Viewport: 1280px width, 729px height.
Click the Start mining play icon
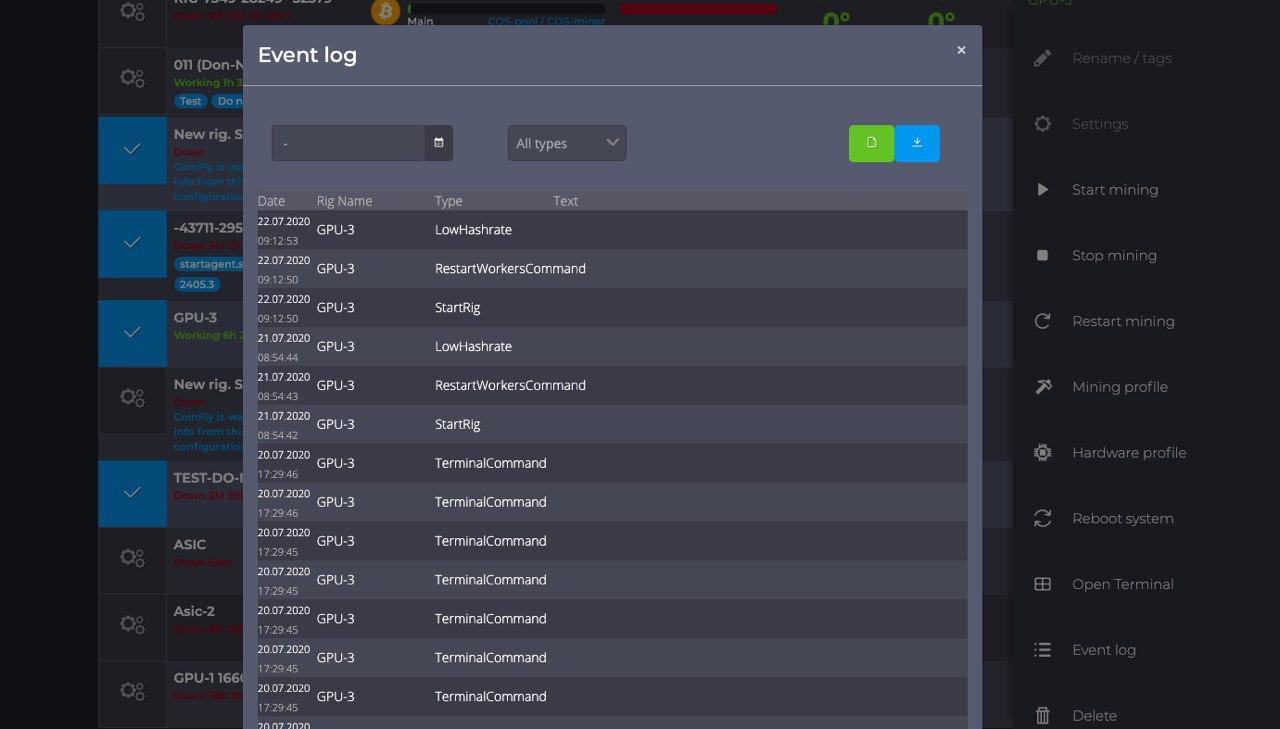click(1043, 190)
